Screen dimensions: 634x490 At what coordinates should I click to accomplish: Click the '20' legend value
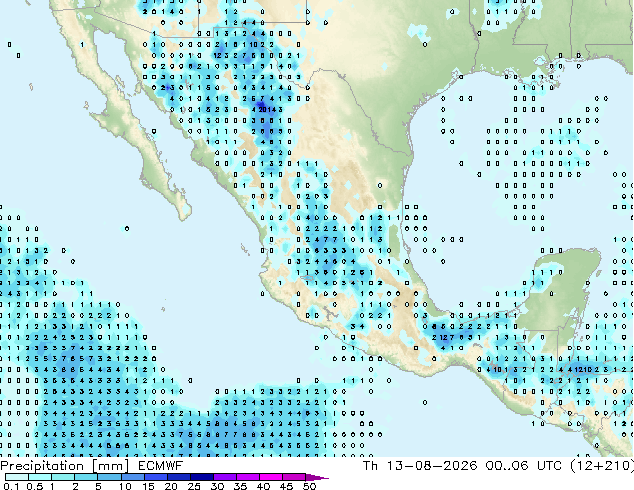tap(171, 486)
